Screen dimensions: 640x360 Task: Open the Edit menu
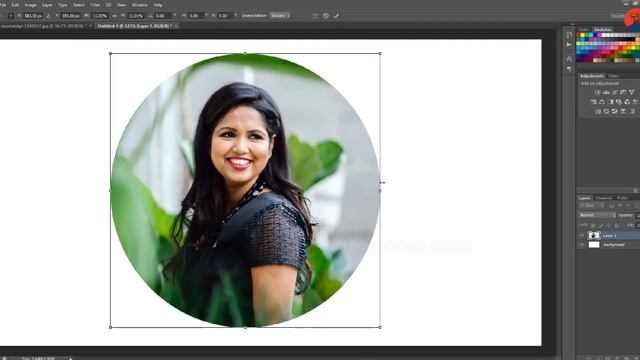15,5
